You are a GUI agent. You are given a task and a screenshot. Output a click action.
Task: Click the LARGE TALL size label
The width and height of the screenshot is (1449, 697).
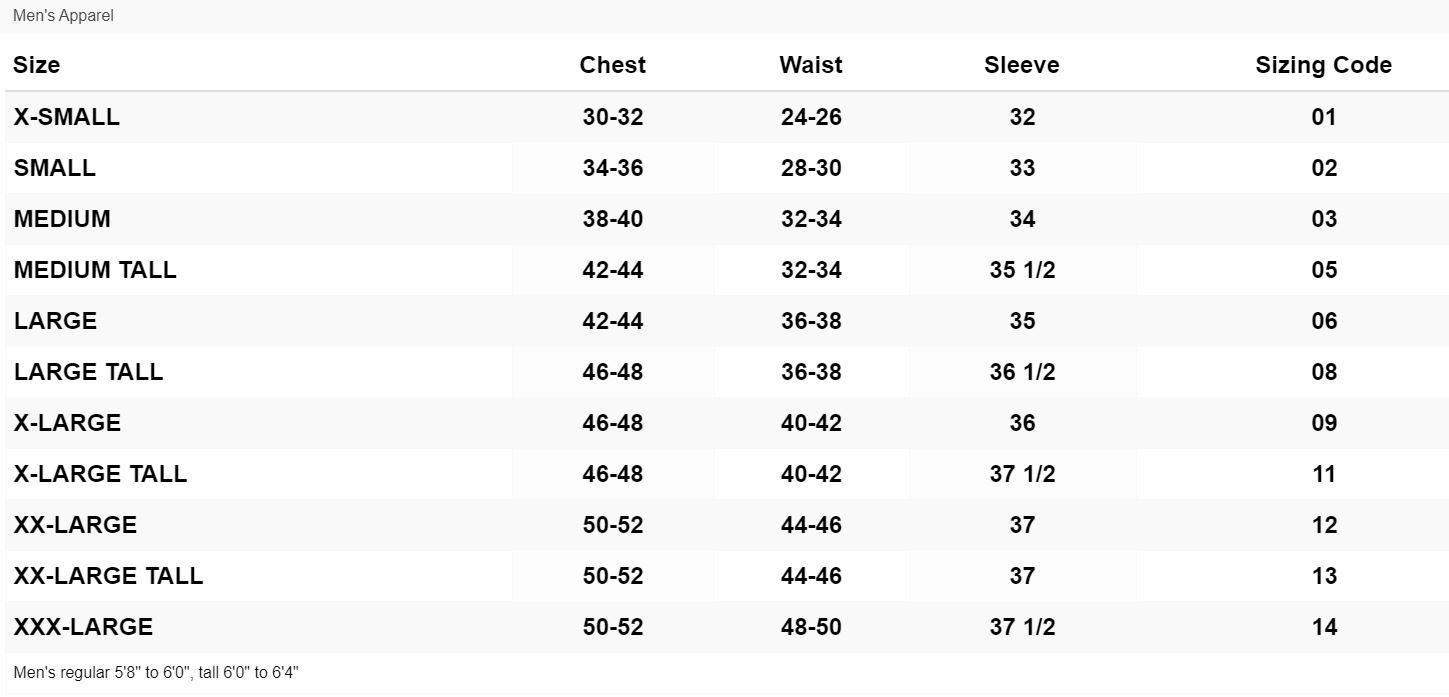point(88,372)
